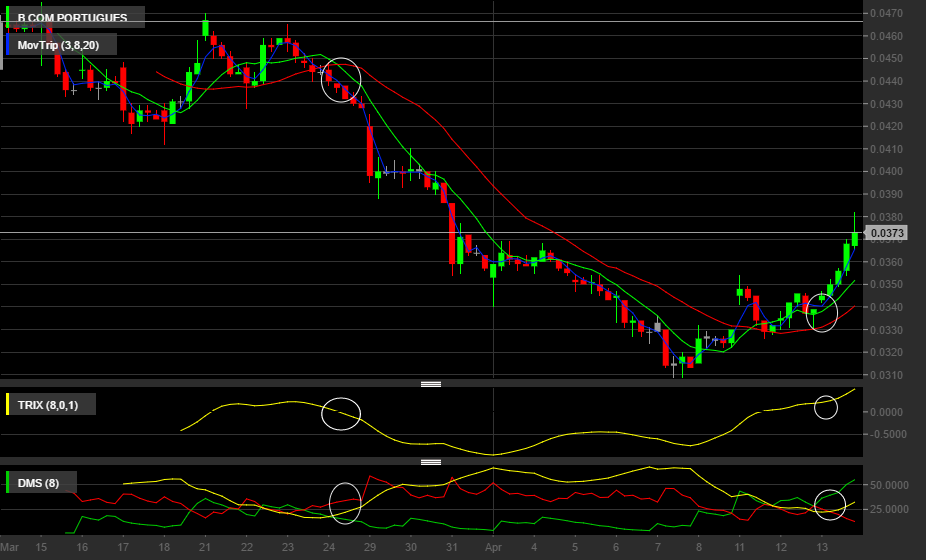Click date 31 on time axis
926x560 pixels.
pyautogui.click(x=452, y=547)
